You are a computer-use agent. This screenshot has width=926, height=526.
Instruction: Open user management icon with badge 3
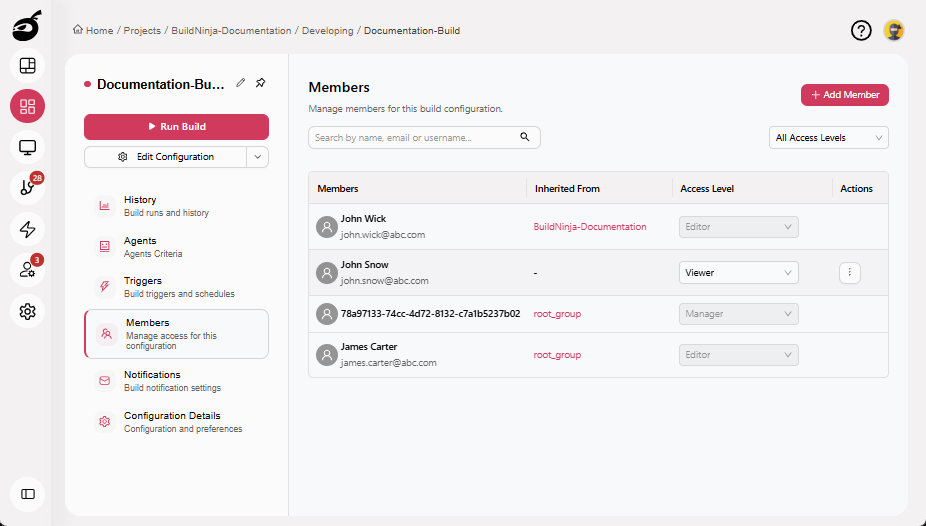[27, 270]
